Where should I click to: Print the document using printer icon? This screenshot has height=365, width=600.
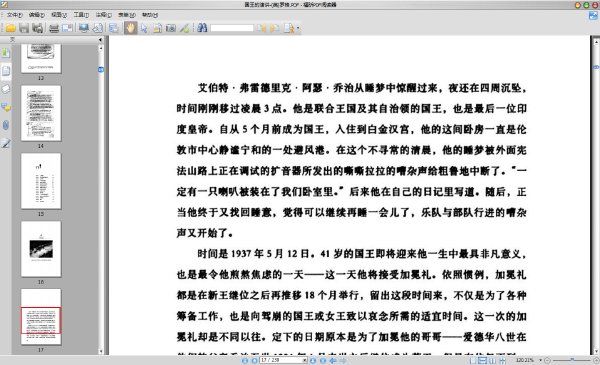click(54, 28)
